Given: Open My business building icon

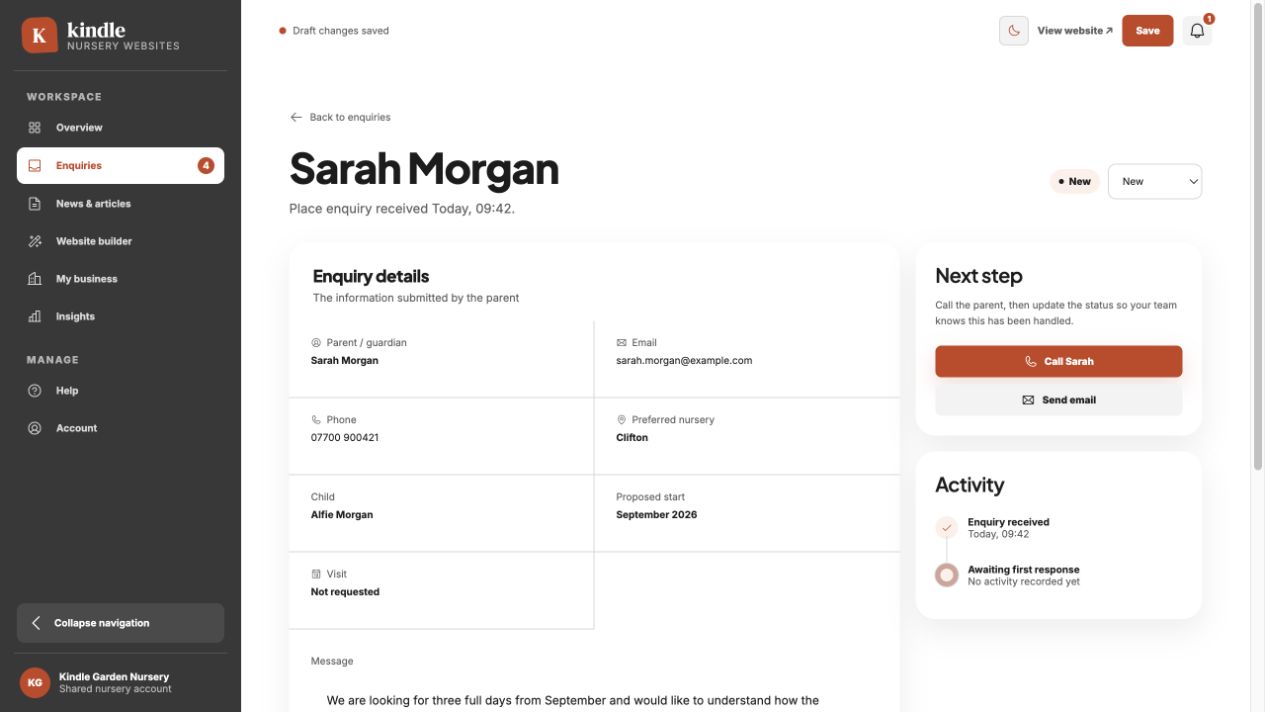Looking at the screenshot, I should tap(35, 279).
